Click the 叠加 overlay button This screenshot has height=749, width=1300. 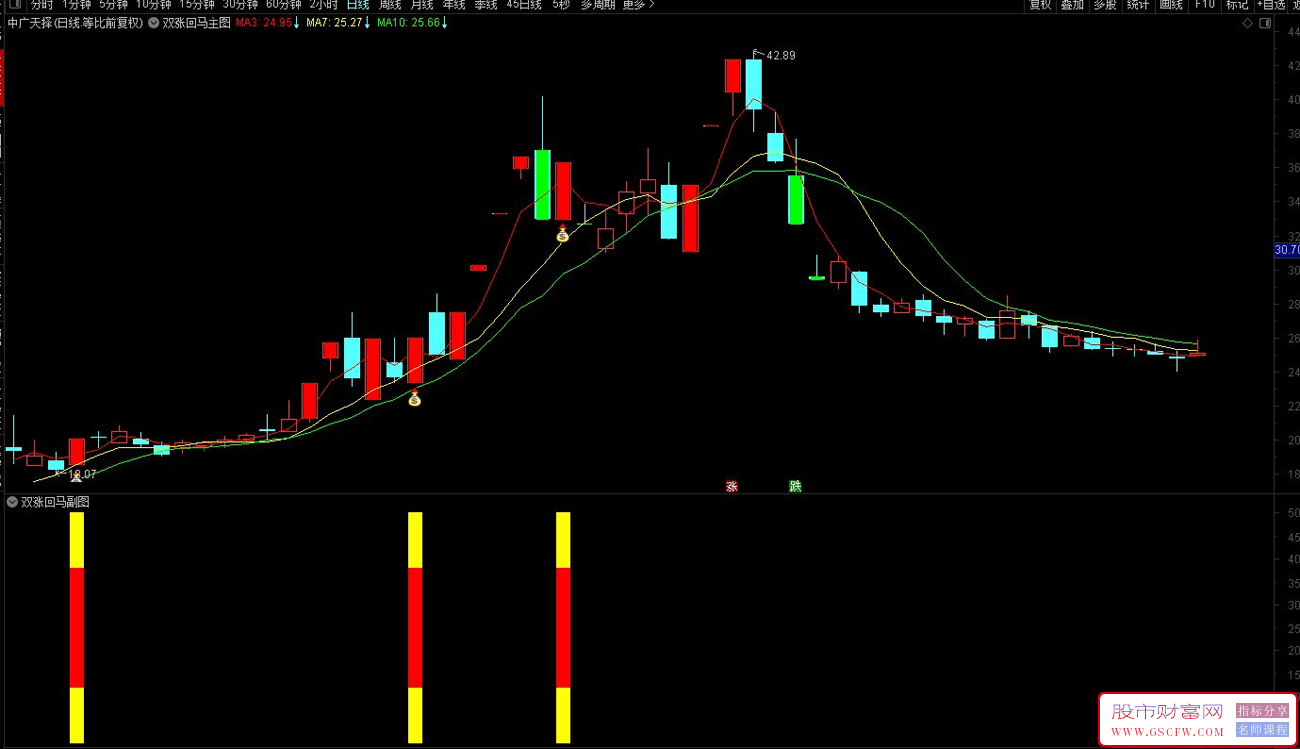tap(1072, 5)
